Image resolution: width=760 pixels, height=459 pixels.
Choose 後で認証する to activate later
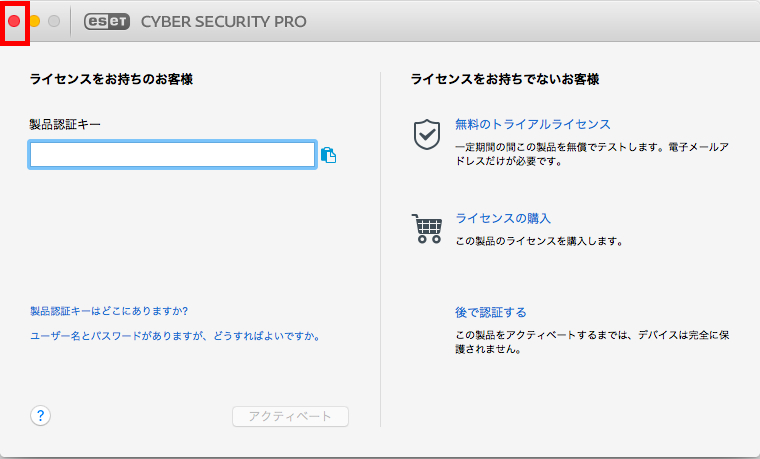pos(491,312)
